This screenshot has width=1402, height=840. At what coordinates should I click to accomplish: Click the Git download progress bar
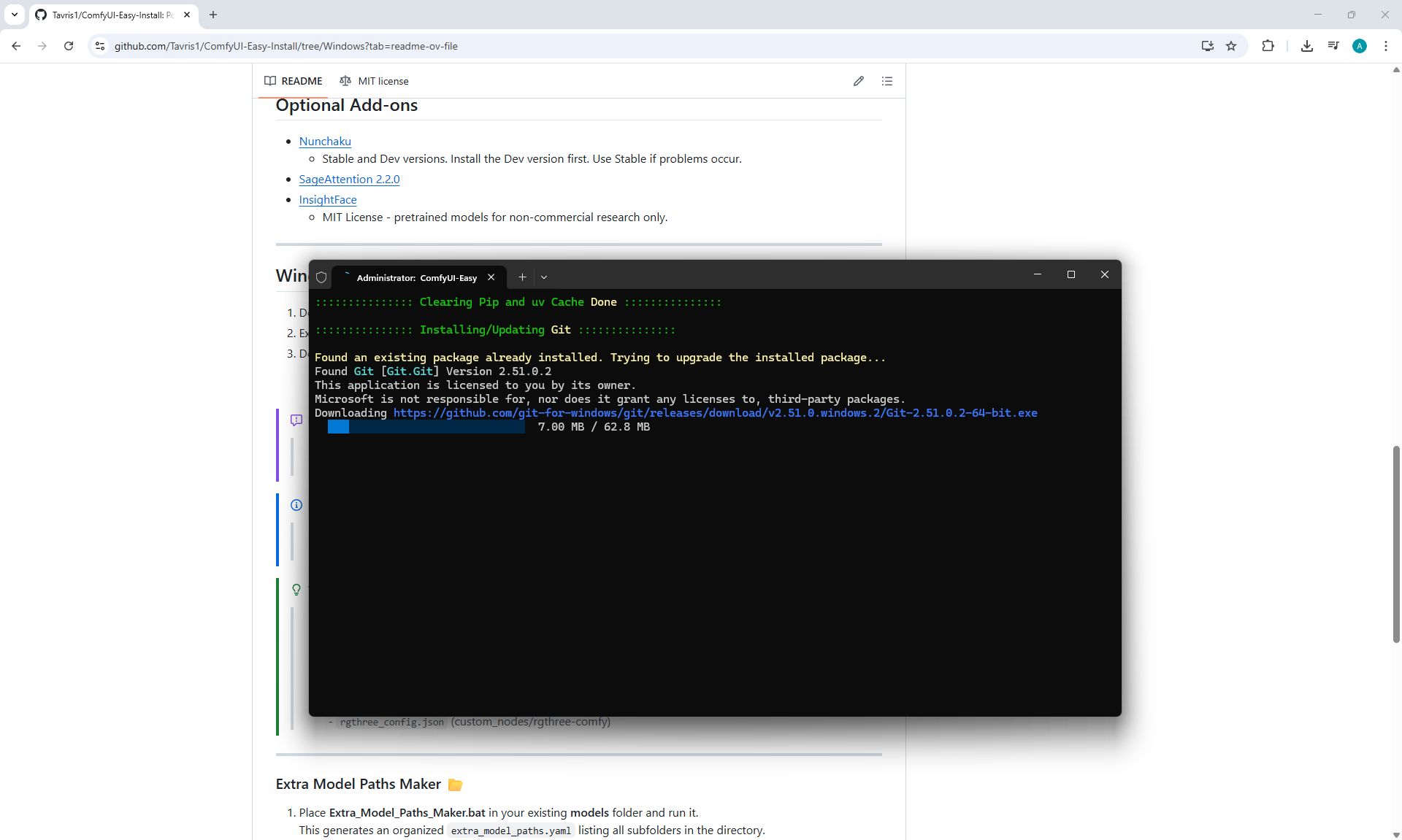point(426,428)
